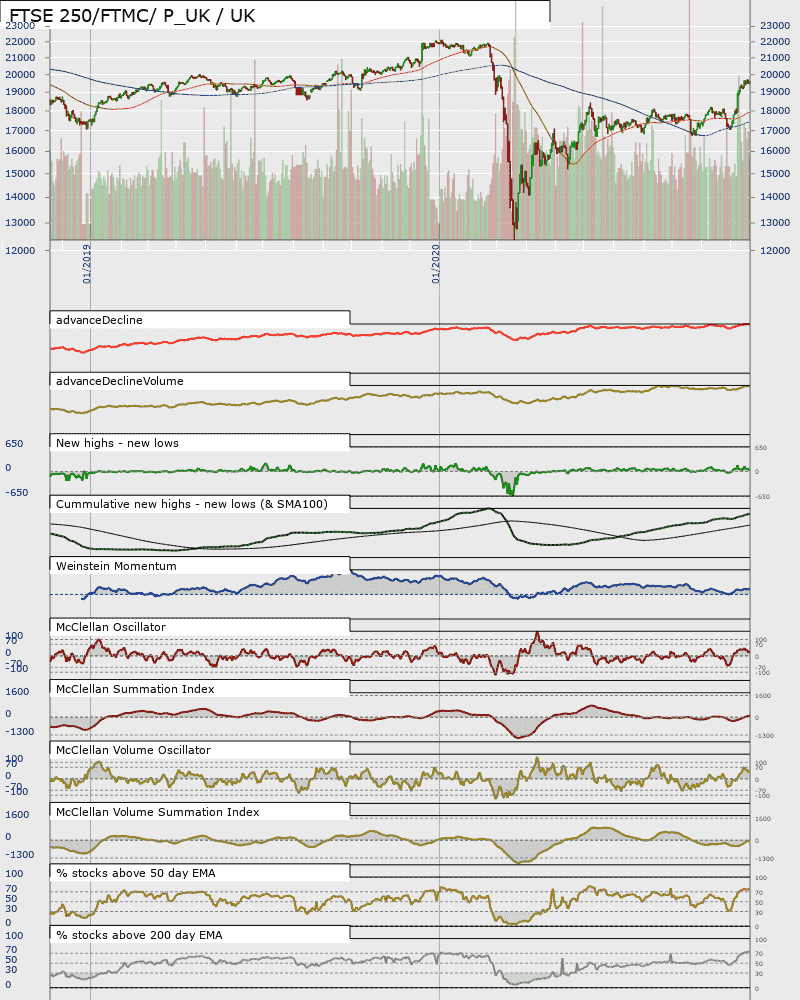Select the 01/2019 date marker

point(87,263)
